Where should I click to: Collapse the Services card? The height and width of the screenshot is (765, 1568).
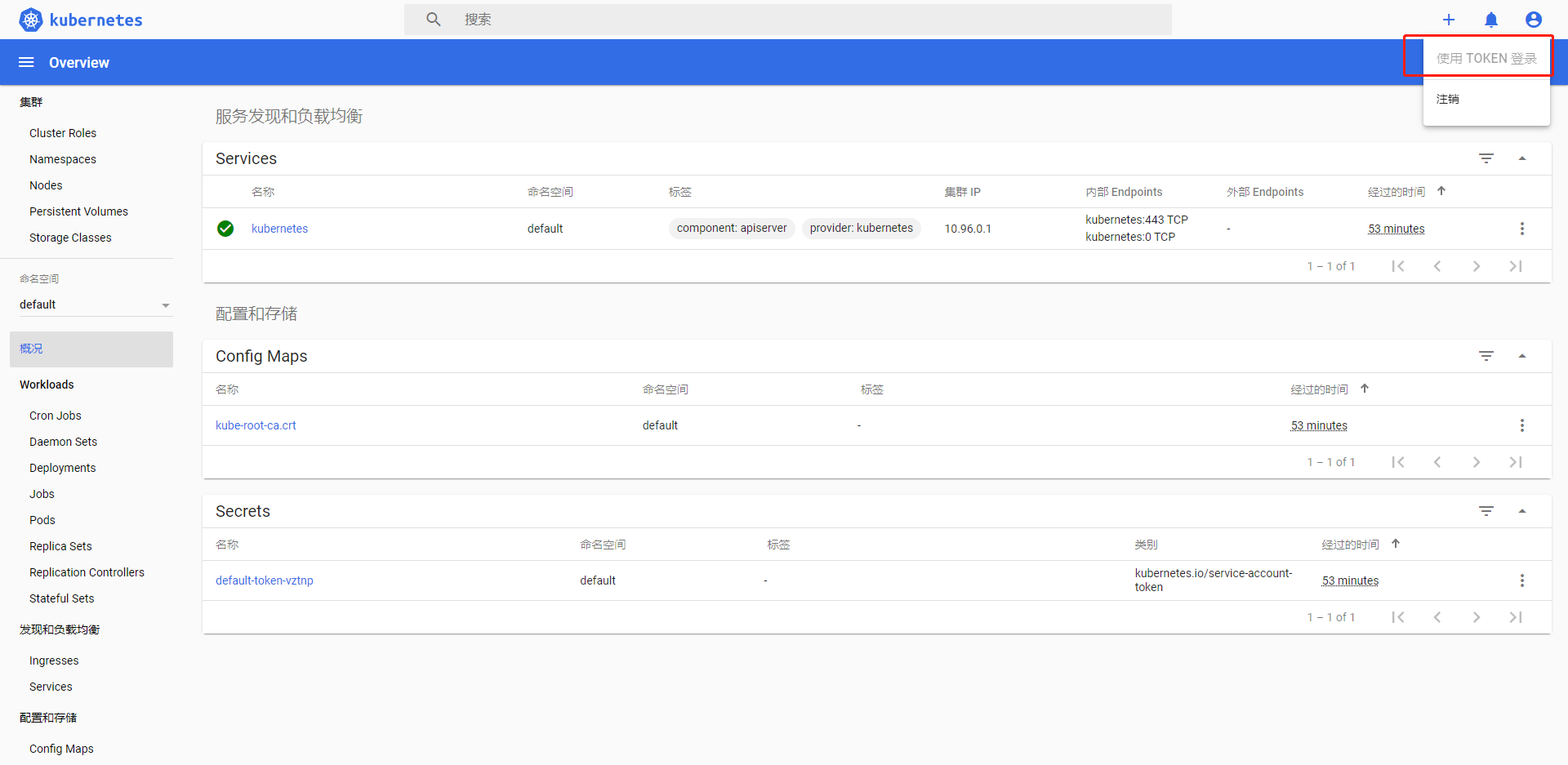(x=1522, y=158)
